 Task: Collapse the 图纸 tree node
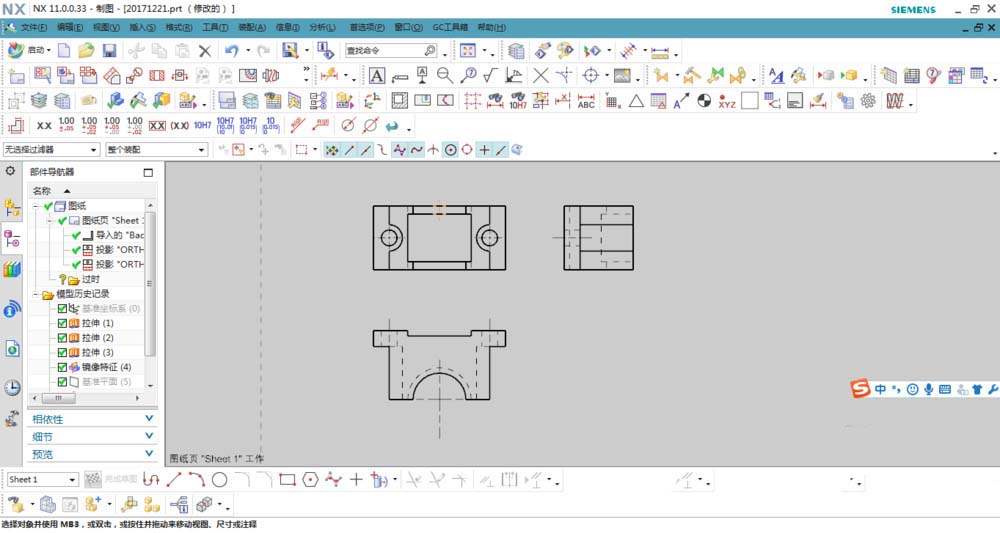(36, 206)
